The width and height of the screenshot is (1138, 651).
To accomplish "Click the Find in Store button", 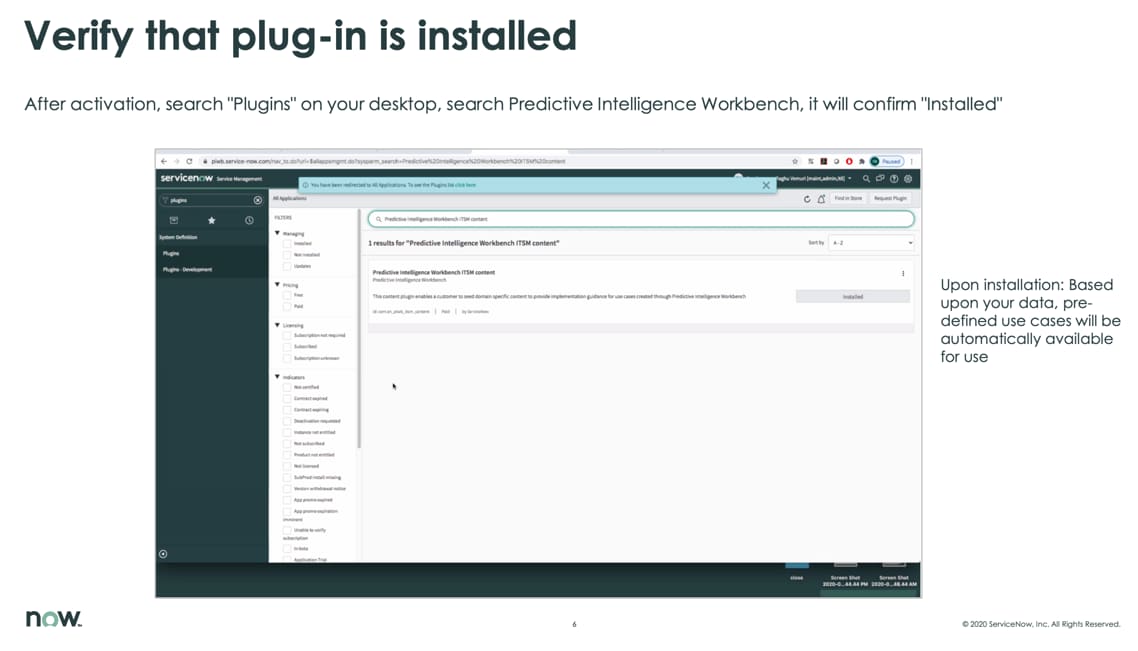I will 849,198.
